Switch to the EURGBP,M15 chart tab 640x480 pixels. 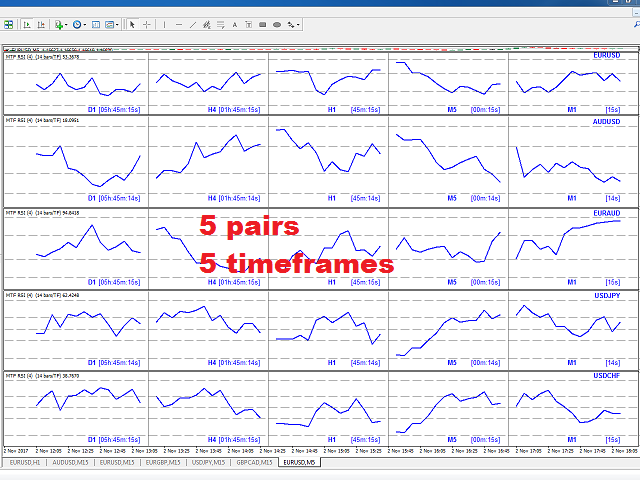coord(163,462)
